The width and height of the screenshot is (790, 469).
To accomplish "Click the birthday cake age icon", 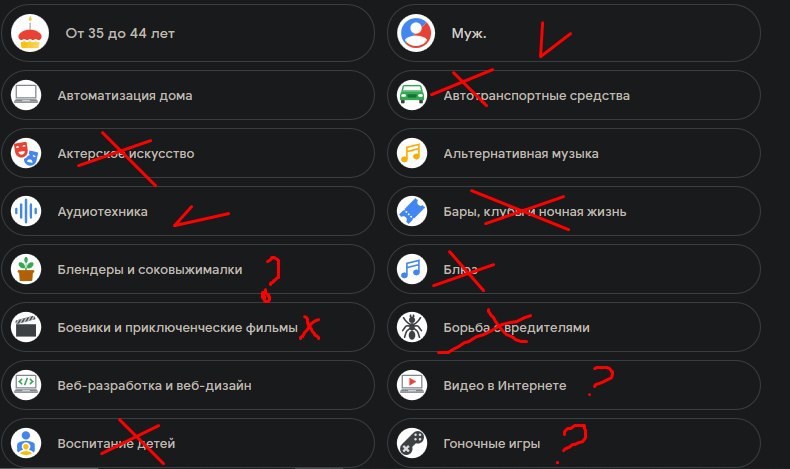I will 30,33.
